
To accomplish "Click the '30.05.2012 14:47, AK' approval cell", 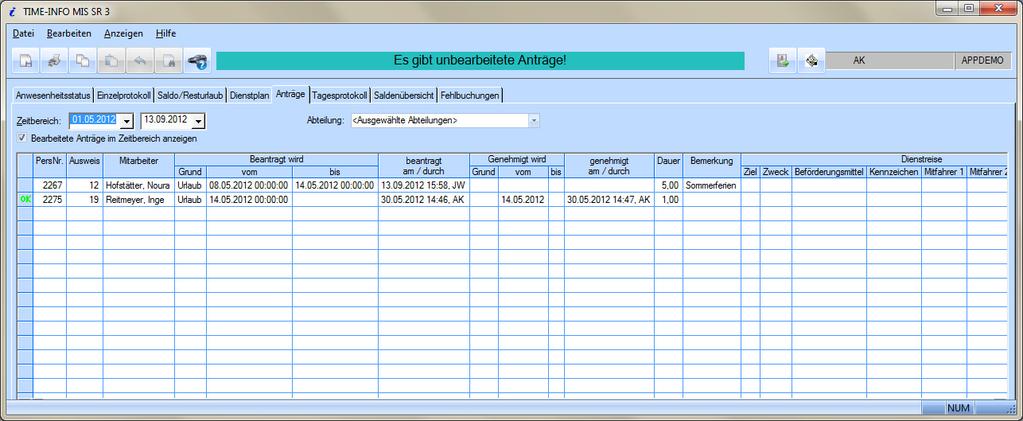I will pyautogui.click(x=609, y=200).
